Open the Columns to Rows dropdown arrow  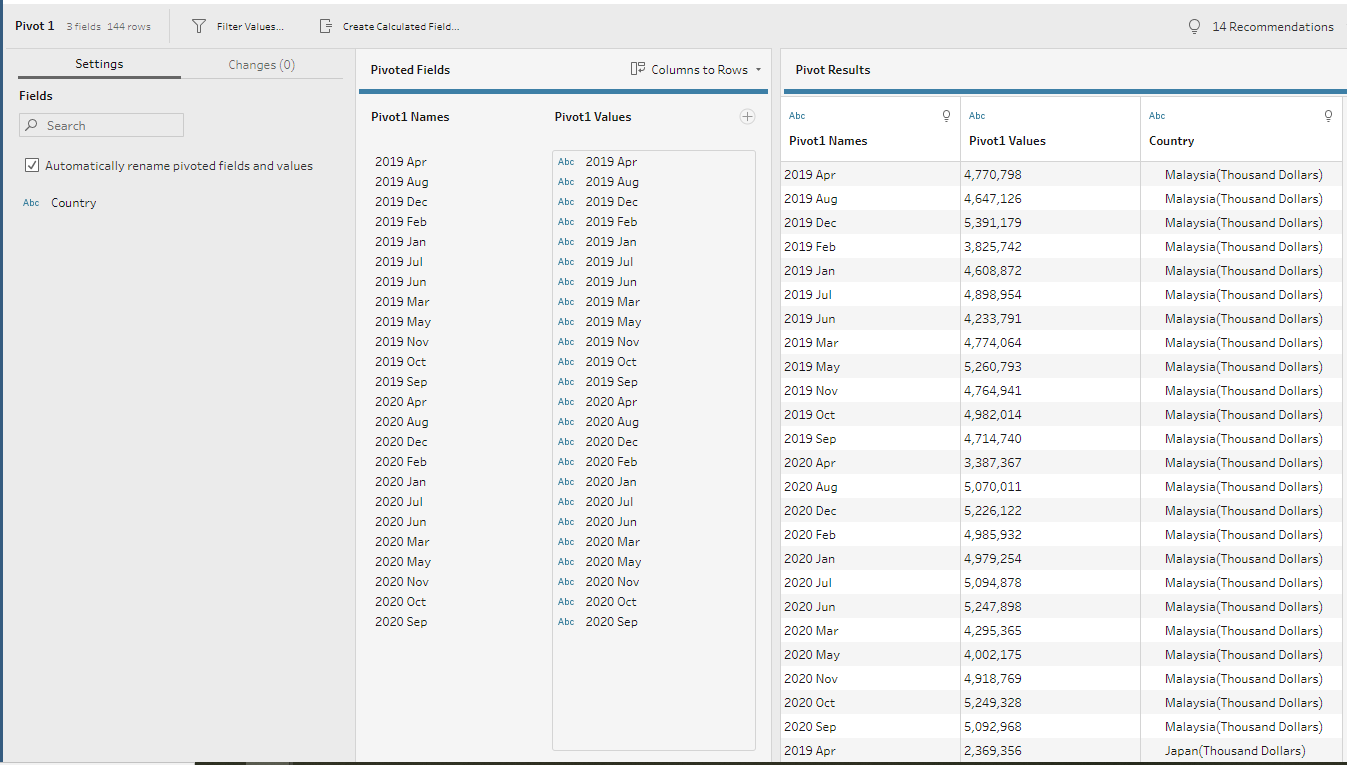coord(758,70)
